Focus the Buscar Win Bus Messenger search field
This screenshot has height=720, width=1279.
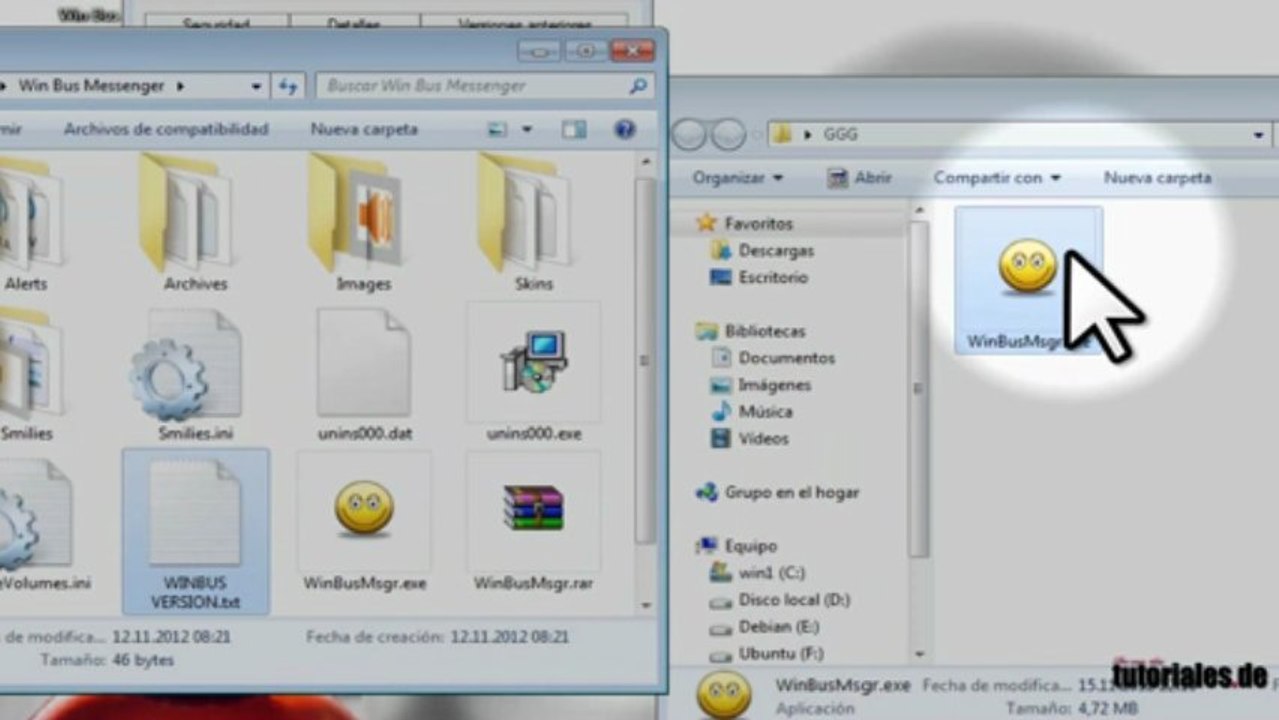tap(485, 86)
